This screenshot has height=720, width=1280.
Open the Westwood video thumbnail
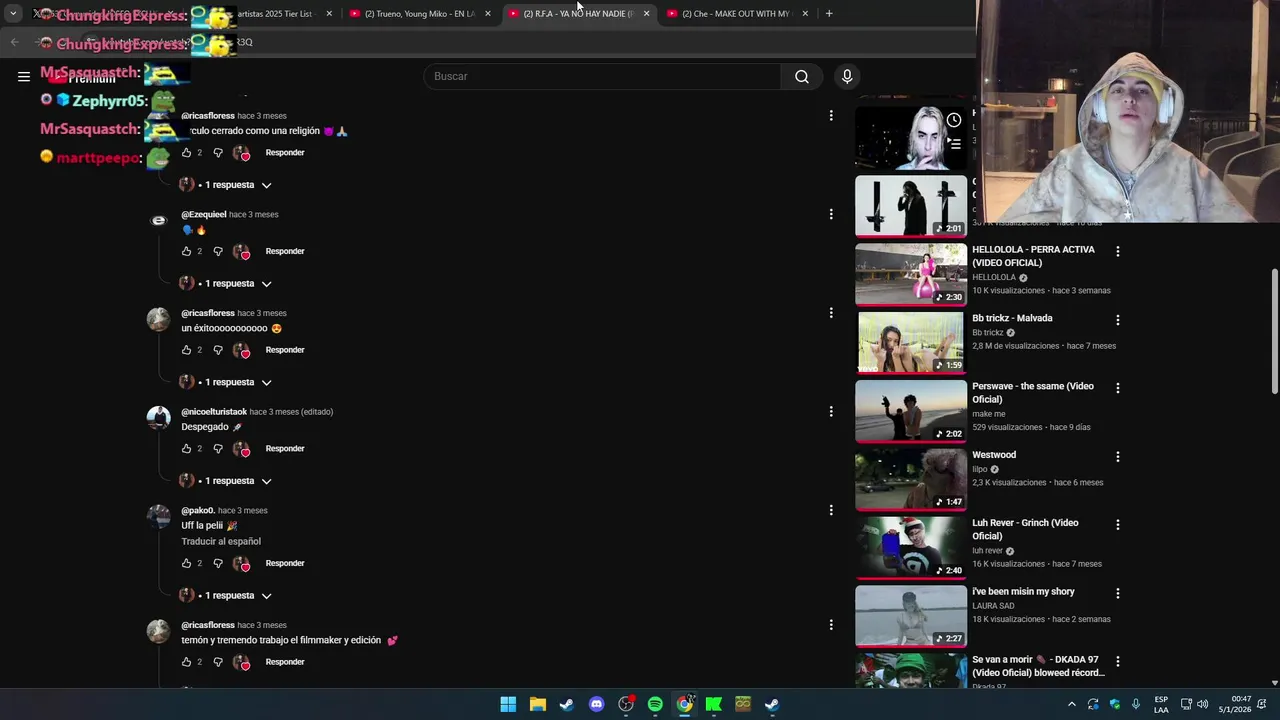(911, 479)
